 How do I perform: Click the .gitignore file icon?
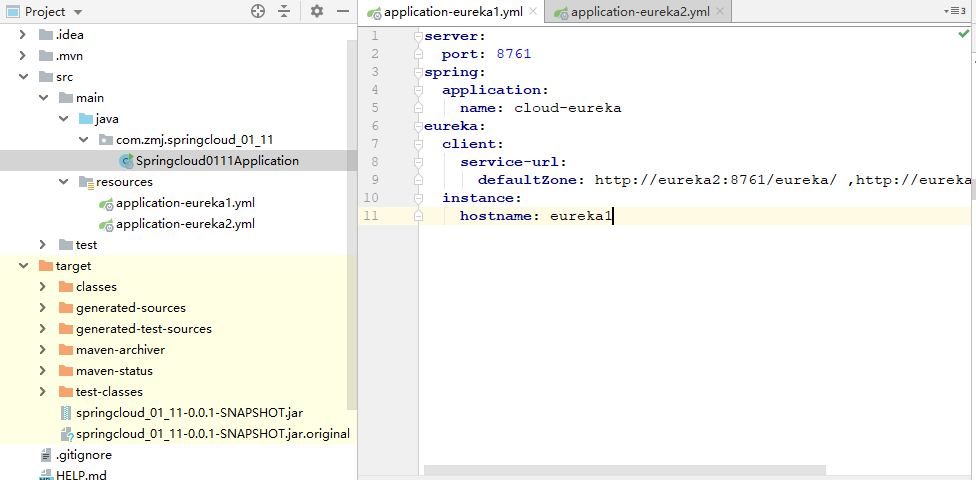pyautogui.click(x=46, y=455)
